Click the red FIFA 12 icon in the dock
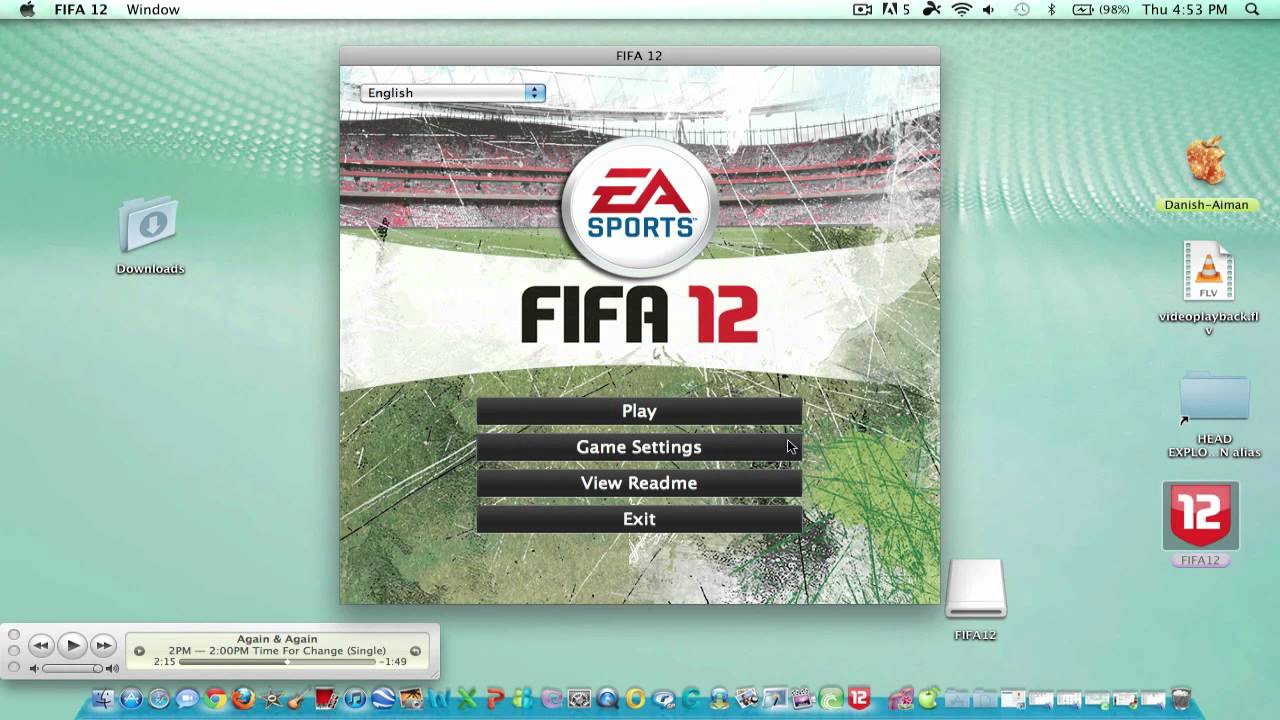Viewport: 1280px width, 720px height. pos(859,697)
